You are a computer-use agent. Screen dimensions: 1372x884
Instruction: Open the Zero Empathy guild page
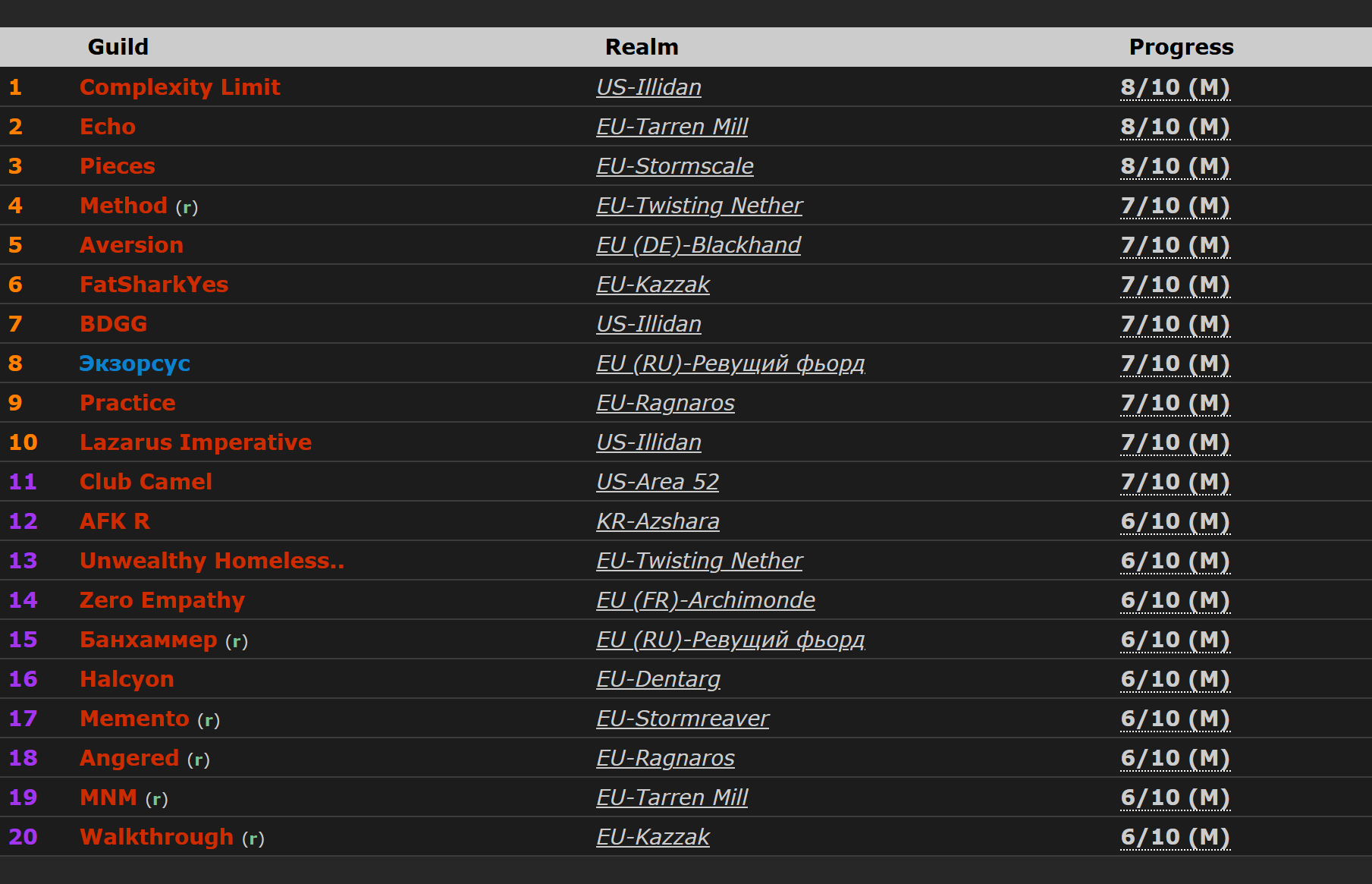tap(162, 600)
